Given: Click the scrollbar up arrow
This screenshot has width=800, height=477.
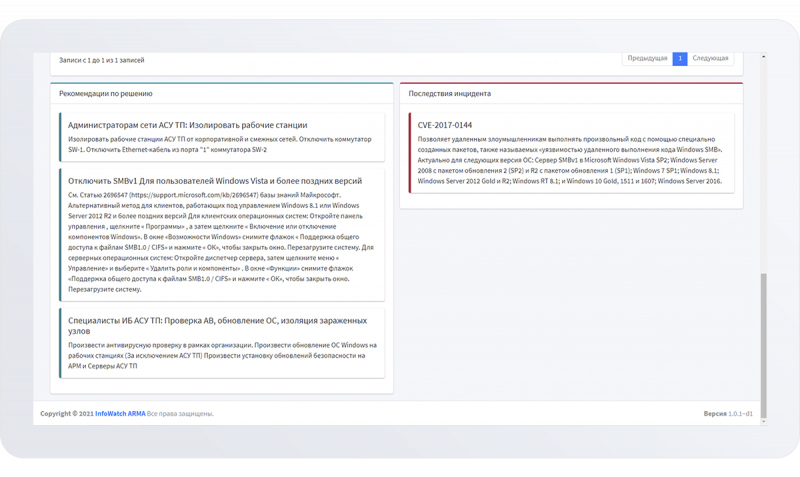Looking at the screenshot, I should tap(764, 57).
